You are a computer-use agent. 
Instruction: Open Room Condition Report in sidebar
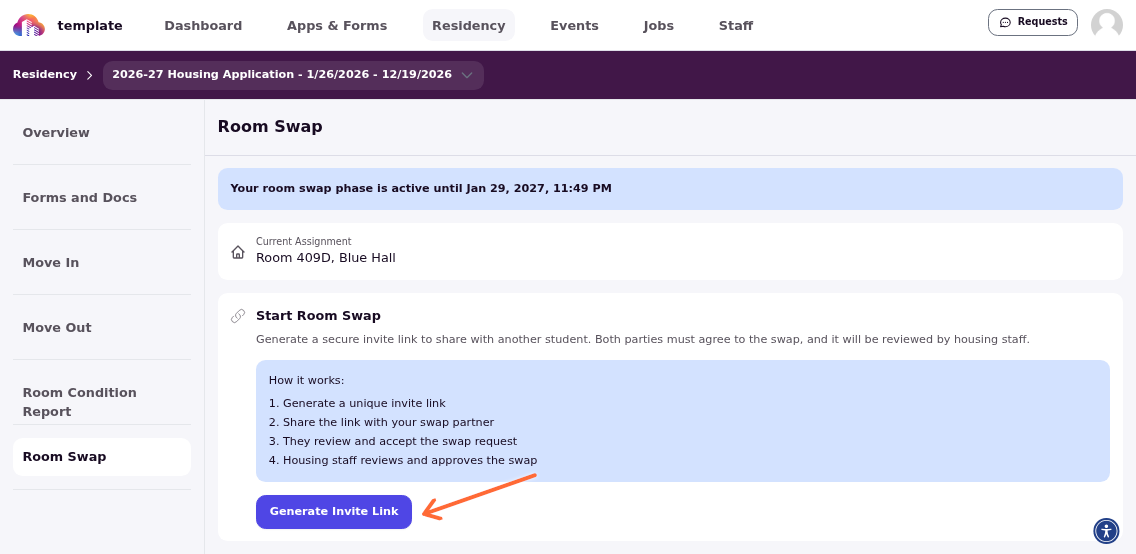[x=102, y=402]
